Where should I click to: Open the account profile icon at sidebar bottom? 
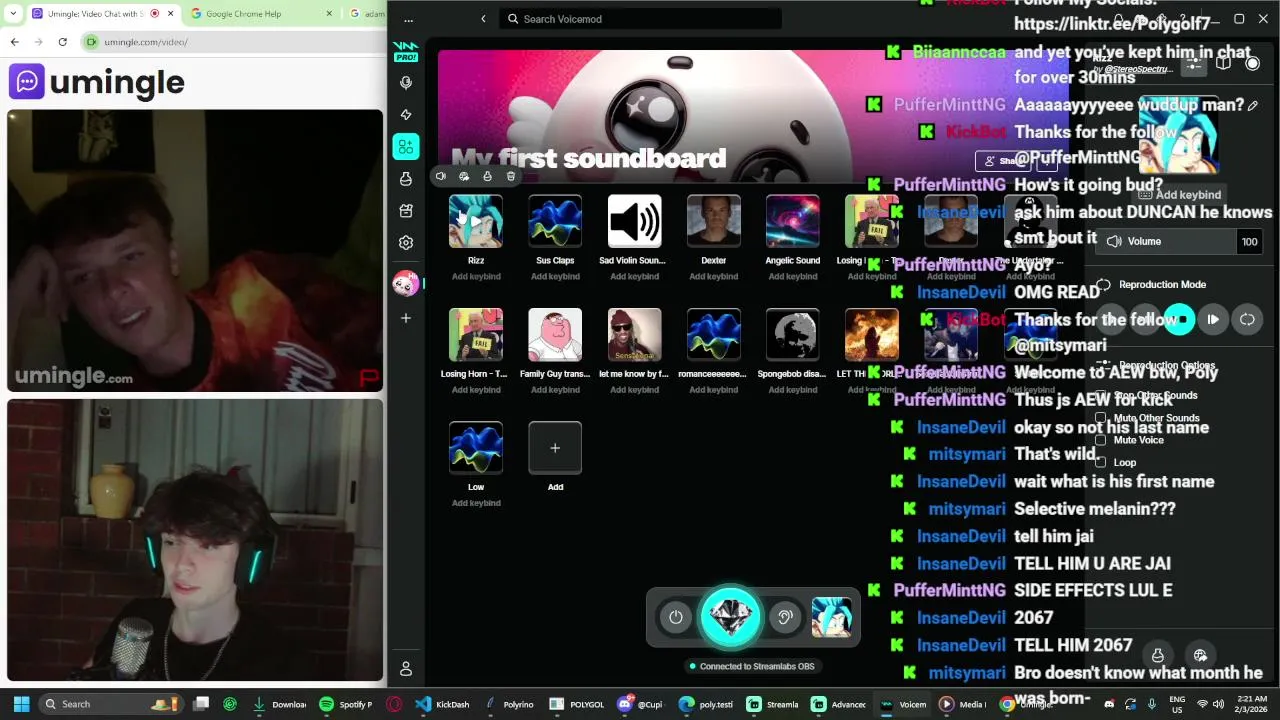click(405, 669)
